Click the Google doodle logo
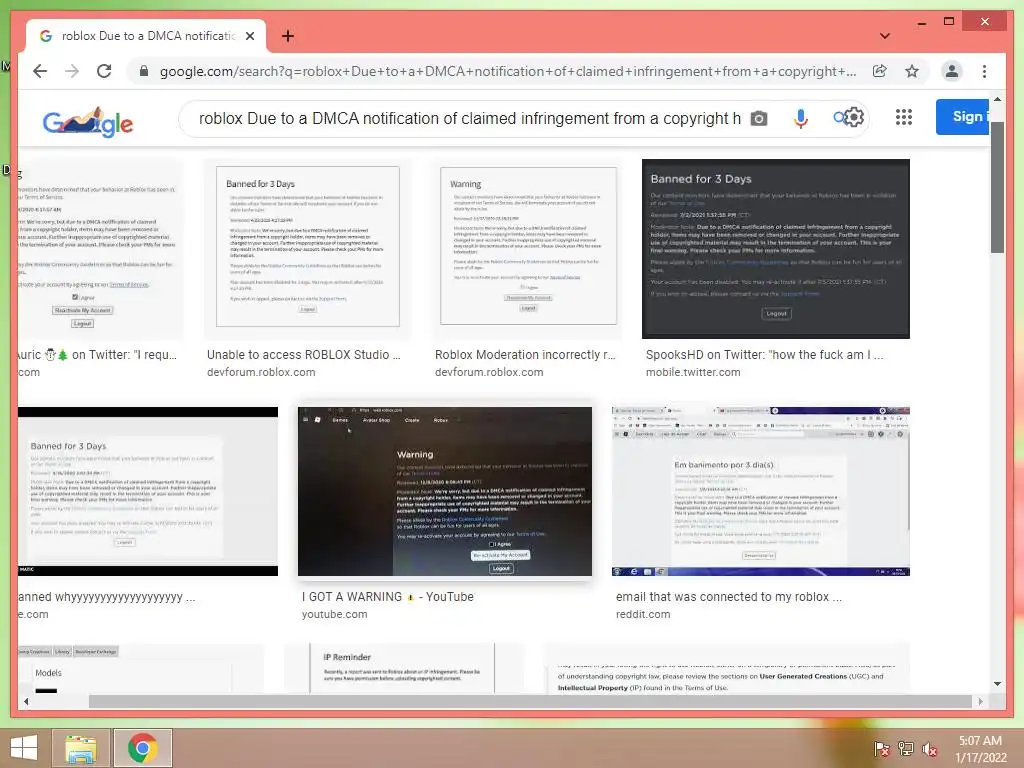The width and height of the screenshot is (1024, 768). click(88, 121)
